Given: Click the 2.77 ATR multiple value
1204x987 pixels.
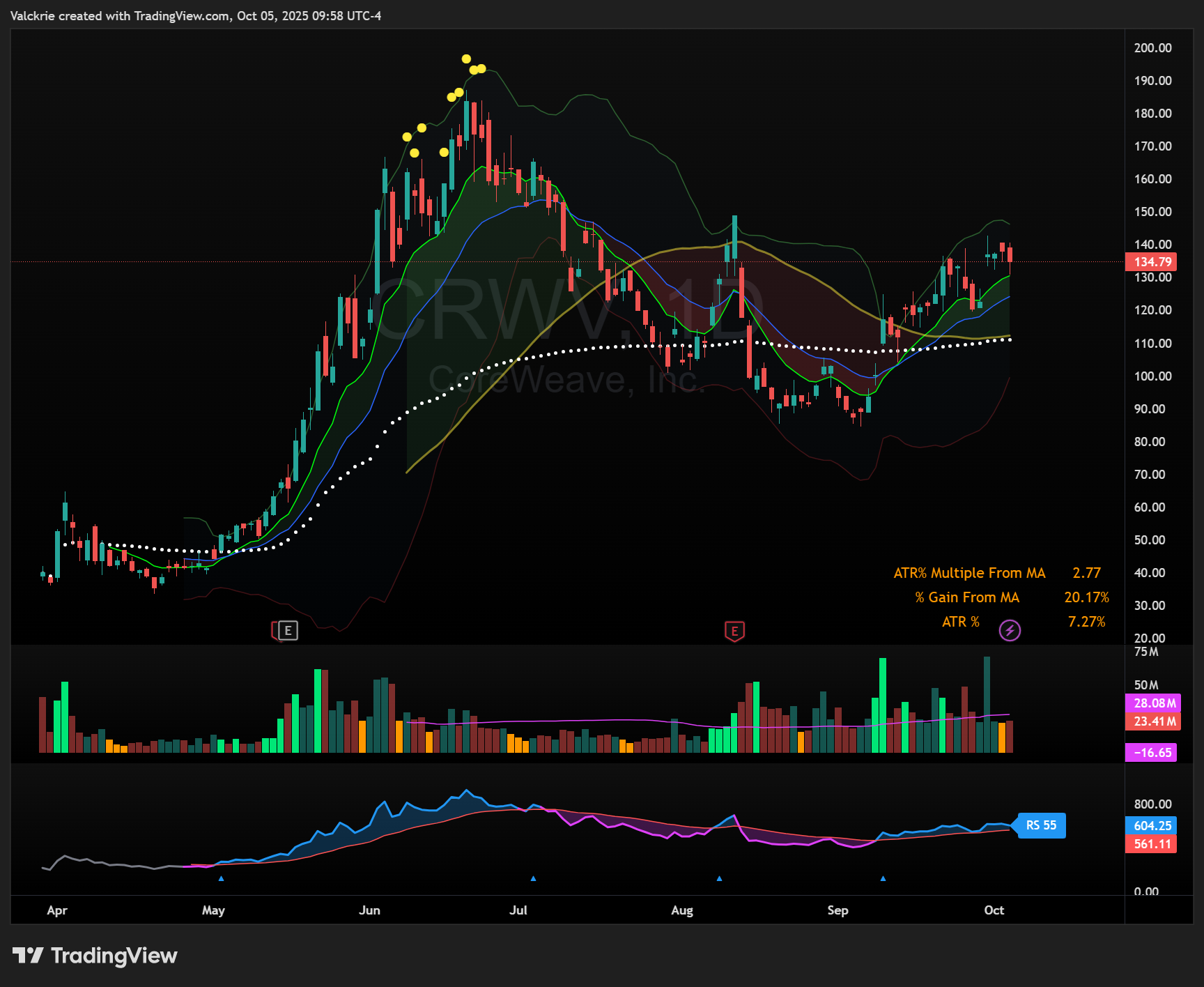Looking at the screenshot, I should (x=1086, y=573).
